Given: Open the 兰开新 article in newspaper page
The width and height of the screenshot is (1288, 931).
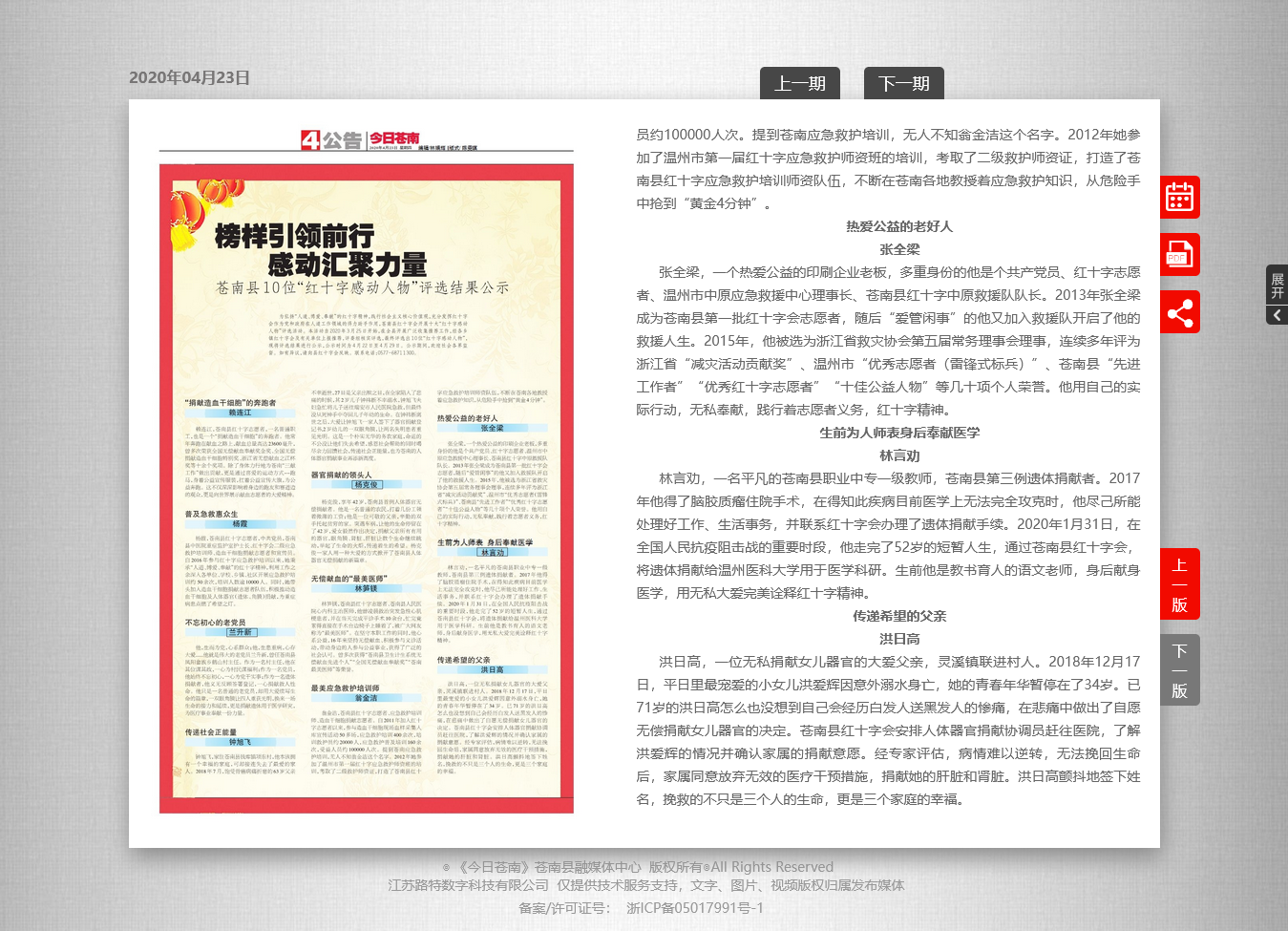Looking at the screenshot, I should tap(241, 632).
